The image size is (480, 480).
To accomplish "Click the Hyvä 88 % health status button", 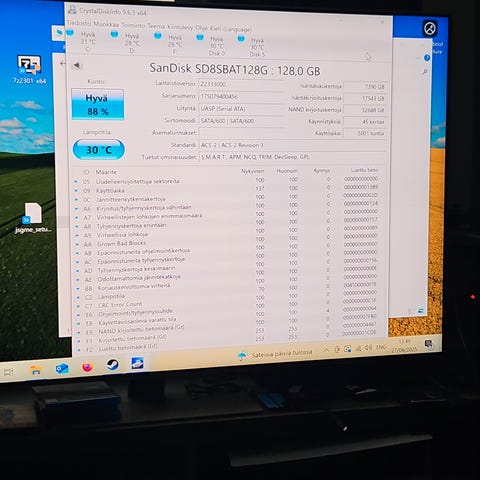I will click(x=98, y=104).
